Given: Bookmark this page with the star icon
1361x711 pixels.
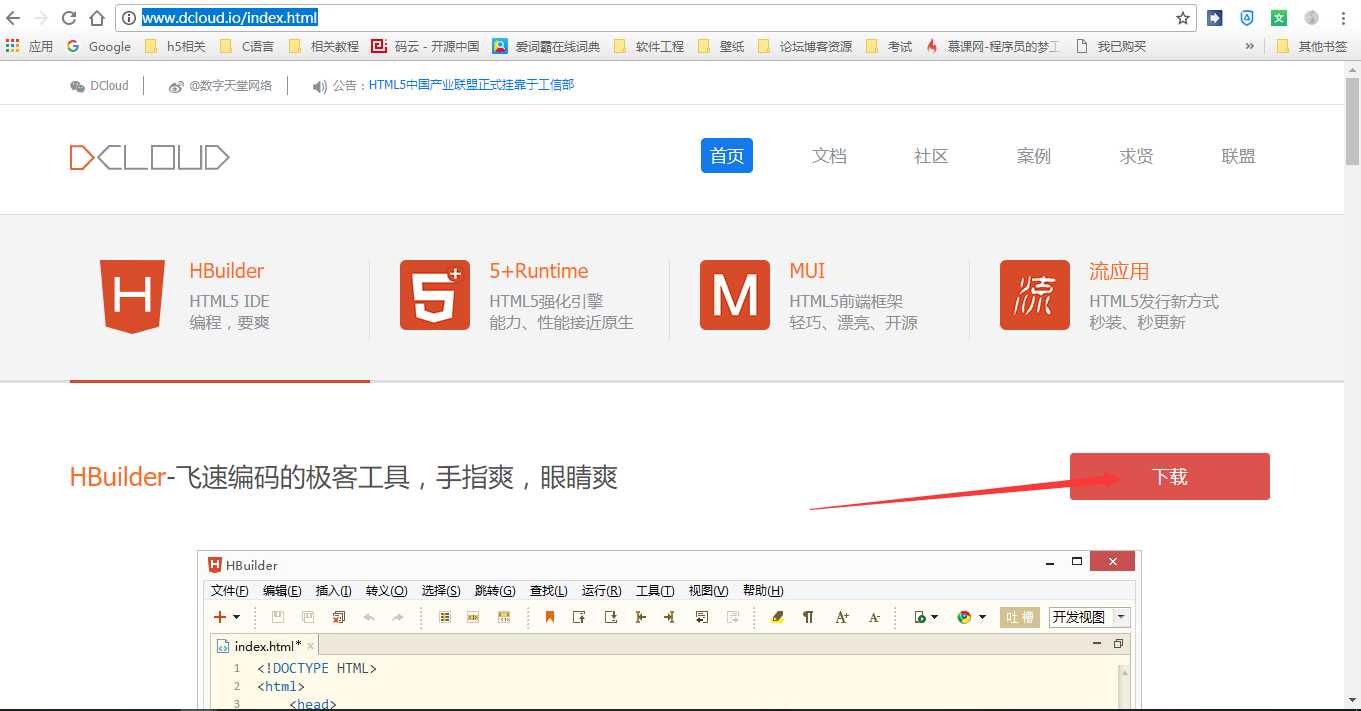Looking at the screenshot, I should [x=1183, y=18].
